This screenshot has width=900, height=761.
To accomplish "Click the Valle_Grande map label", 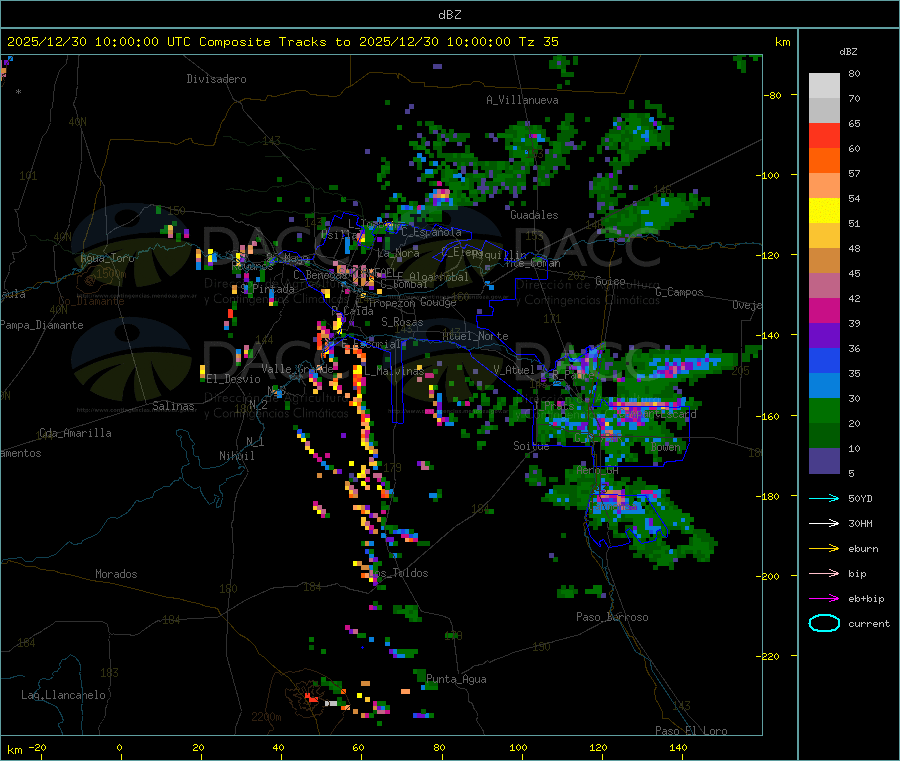I will point(298,369).
